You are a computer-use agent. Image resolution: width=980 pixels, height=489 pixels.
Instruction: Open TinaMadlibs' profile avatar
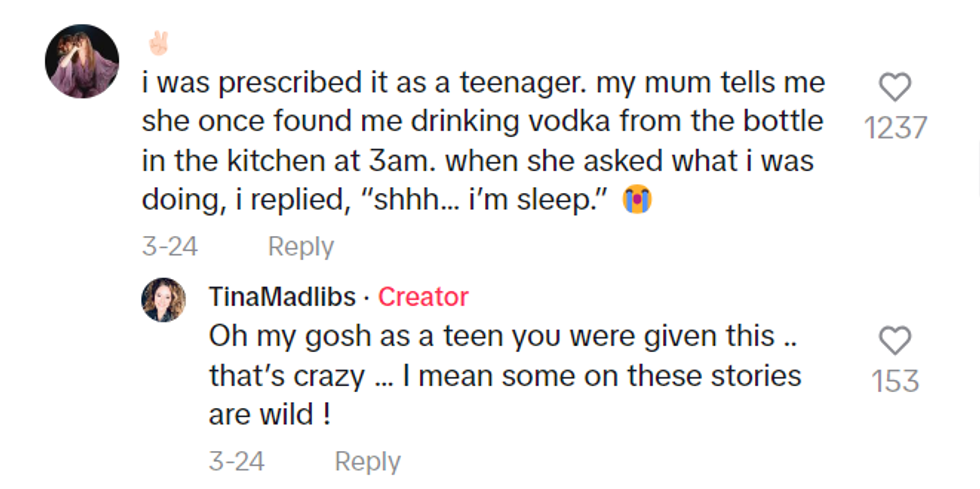[x=163, y=299]
